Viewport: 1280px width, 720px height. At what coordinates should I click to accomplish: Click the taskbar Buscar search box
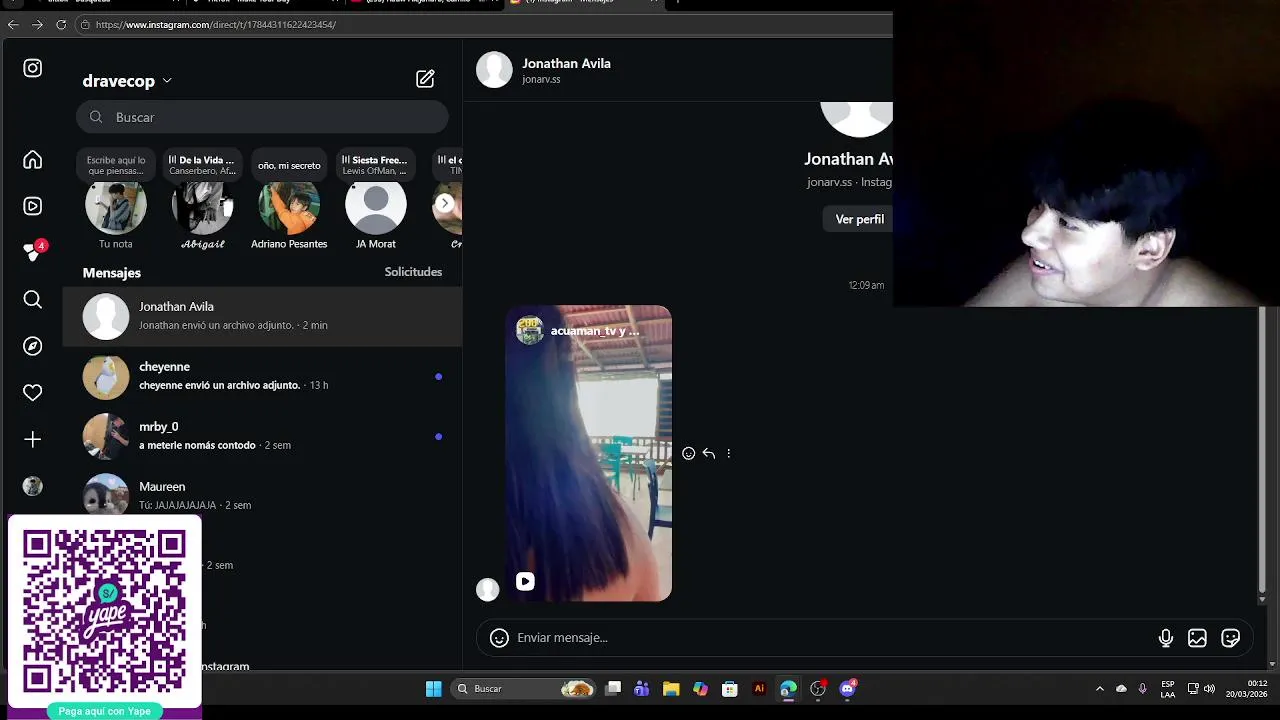pos(524,689)
